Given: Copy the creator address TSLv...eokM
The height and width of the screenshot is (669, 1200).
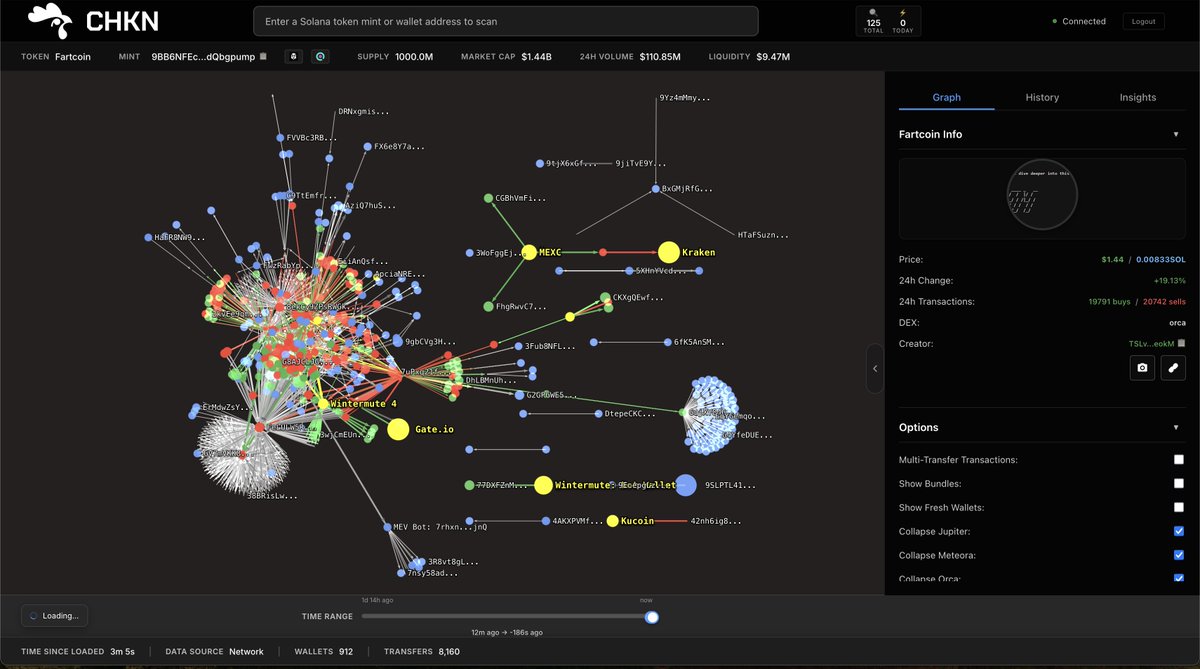Looking at the screenshot, I should pos(1181,343).
